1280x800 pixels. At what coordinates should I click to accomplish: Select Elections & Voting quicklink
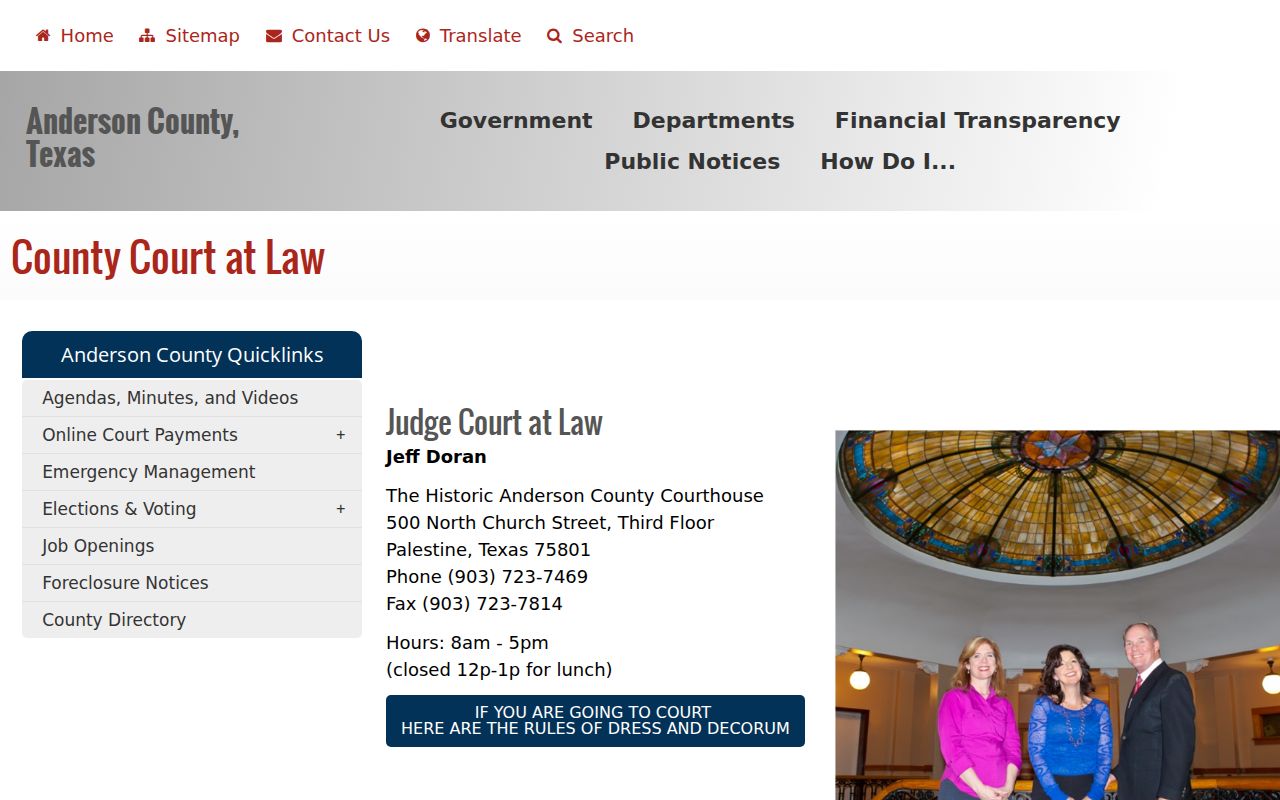tap(192, 509)
